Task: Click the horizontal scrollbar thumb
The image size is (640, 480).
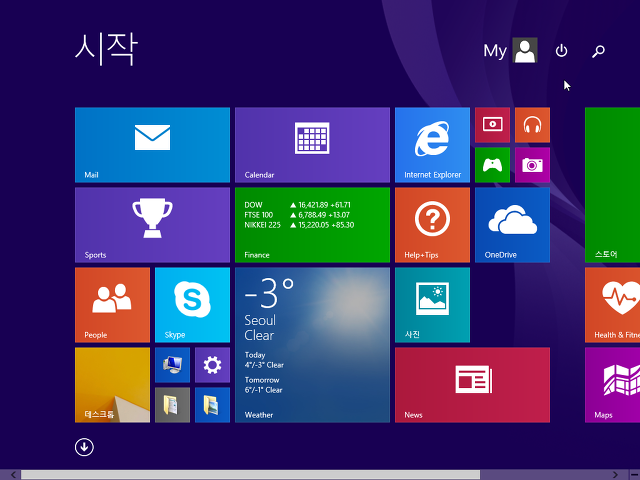Action: (250, 475)
